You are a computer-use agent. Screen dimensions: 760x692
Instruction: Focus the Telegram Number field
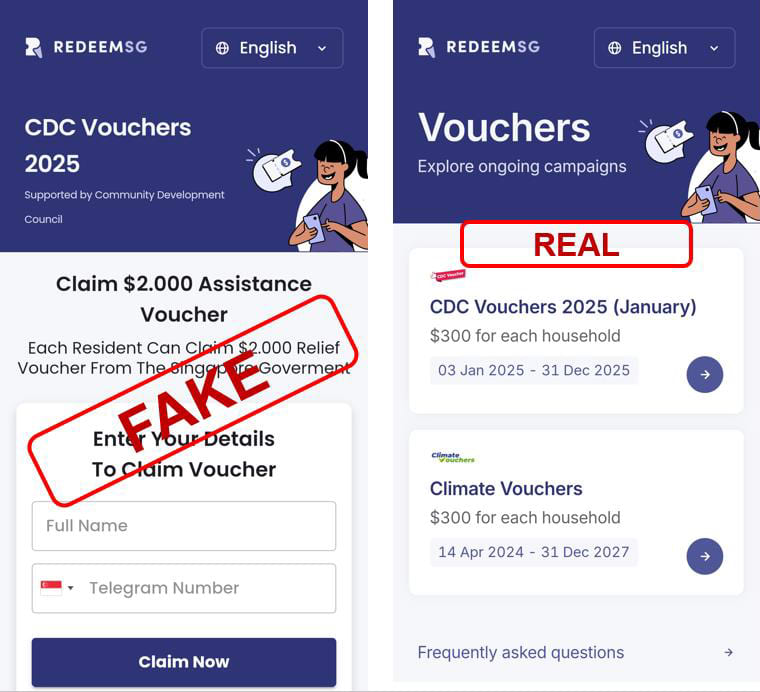[184, 588]
